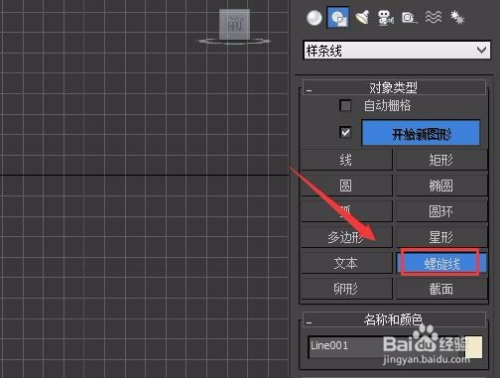Select the 矩形 rectangle button
The width and height of the screenshot is (500, 378).
tap(441, 160)
